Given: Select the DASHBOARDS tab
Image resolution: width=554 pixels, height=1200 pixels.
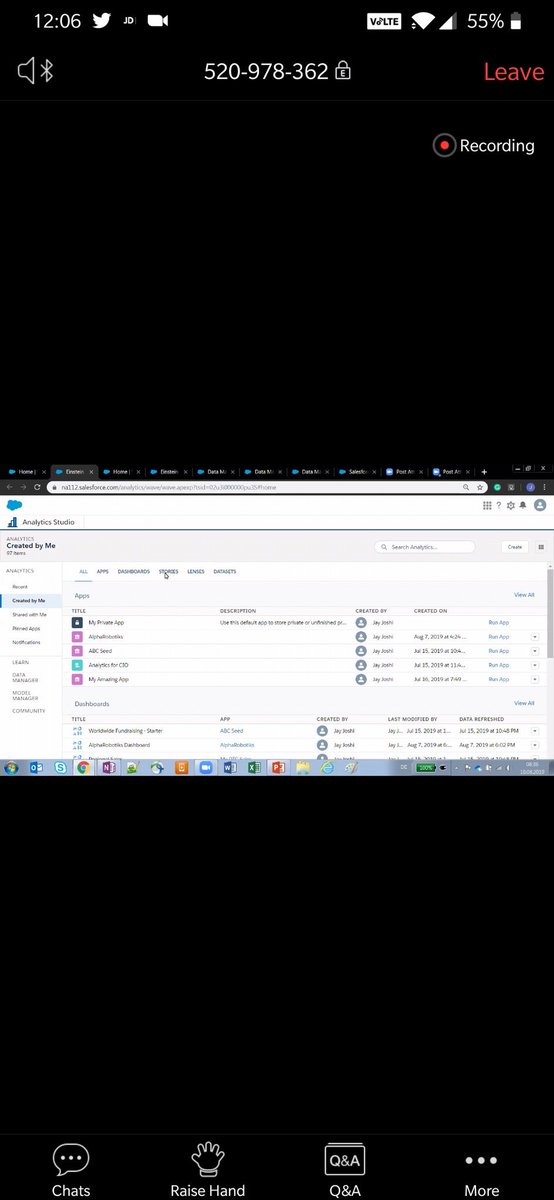Looking at the screenshot, I should (134, 571).
